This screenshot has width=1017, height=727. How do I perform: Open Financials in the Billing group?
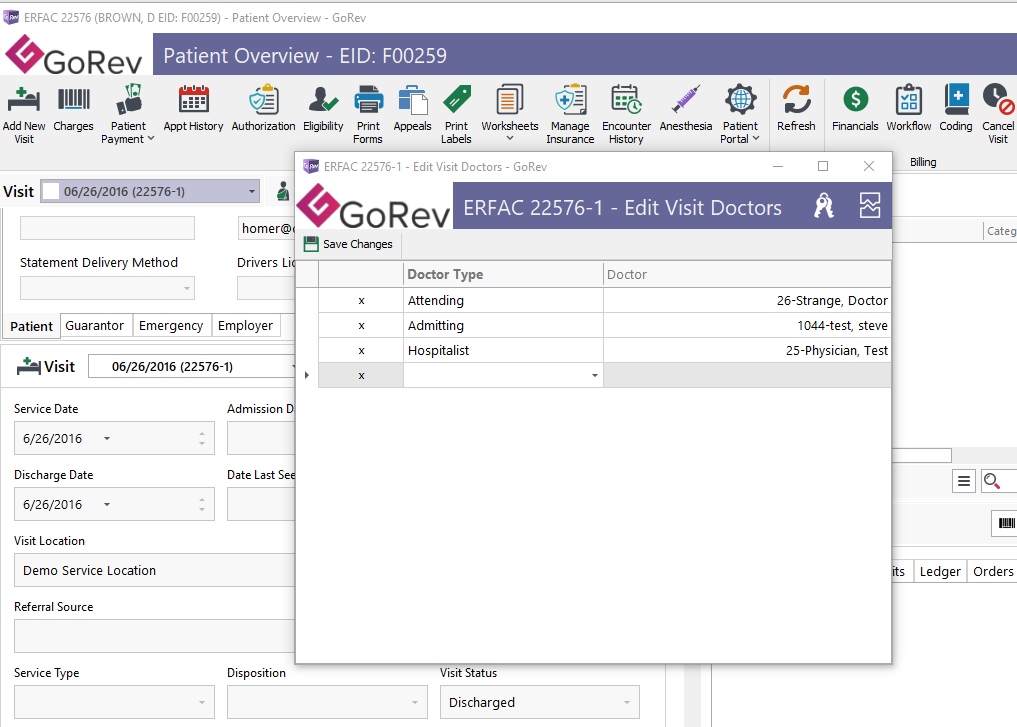point(855,108)
